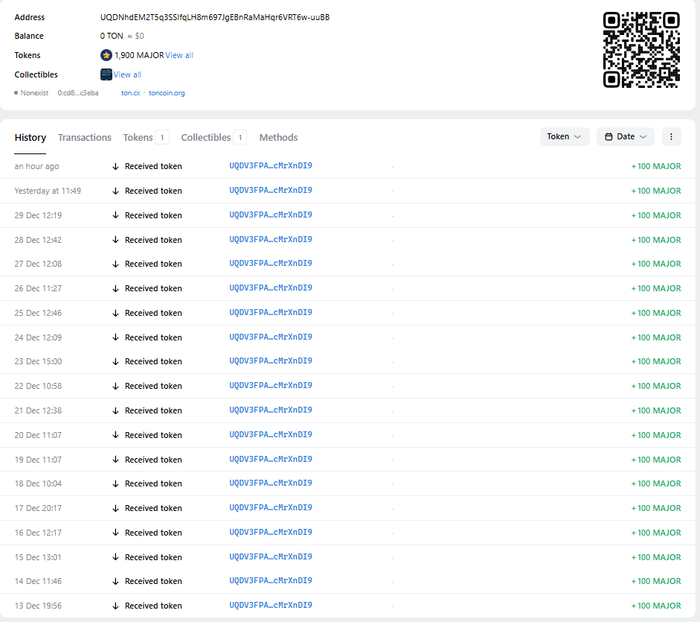This screenshot has height=622, width=700.
Task: Click View all next to Collectibles
Action: coord(127,75)
